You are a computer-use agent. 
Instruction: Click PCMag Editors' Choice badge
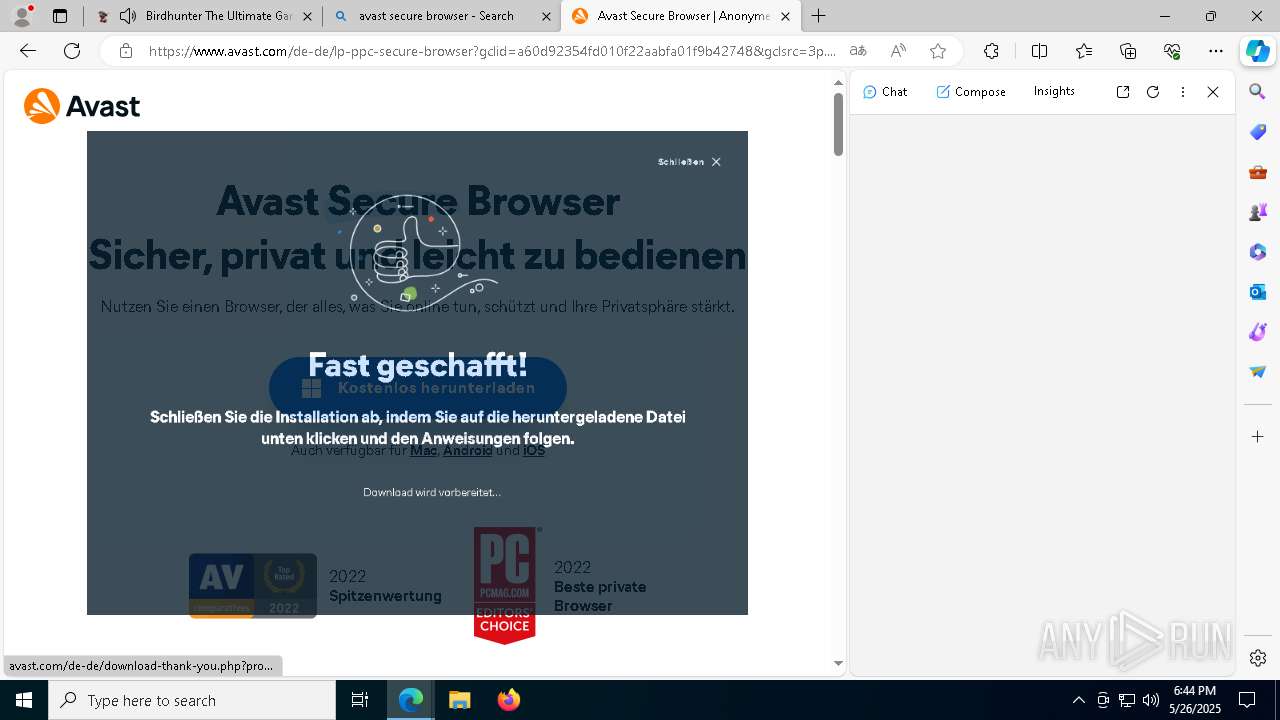point(505,586)
